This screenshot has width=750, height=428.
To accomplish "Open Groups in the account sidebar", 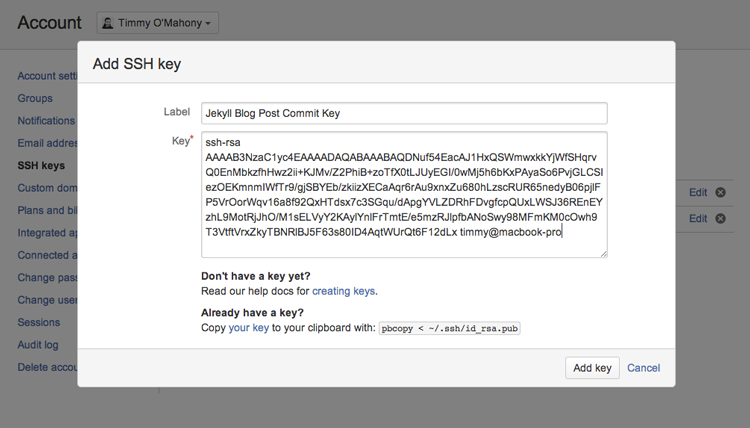I will (x=35, y=98).
